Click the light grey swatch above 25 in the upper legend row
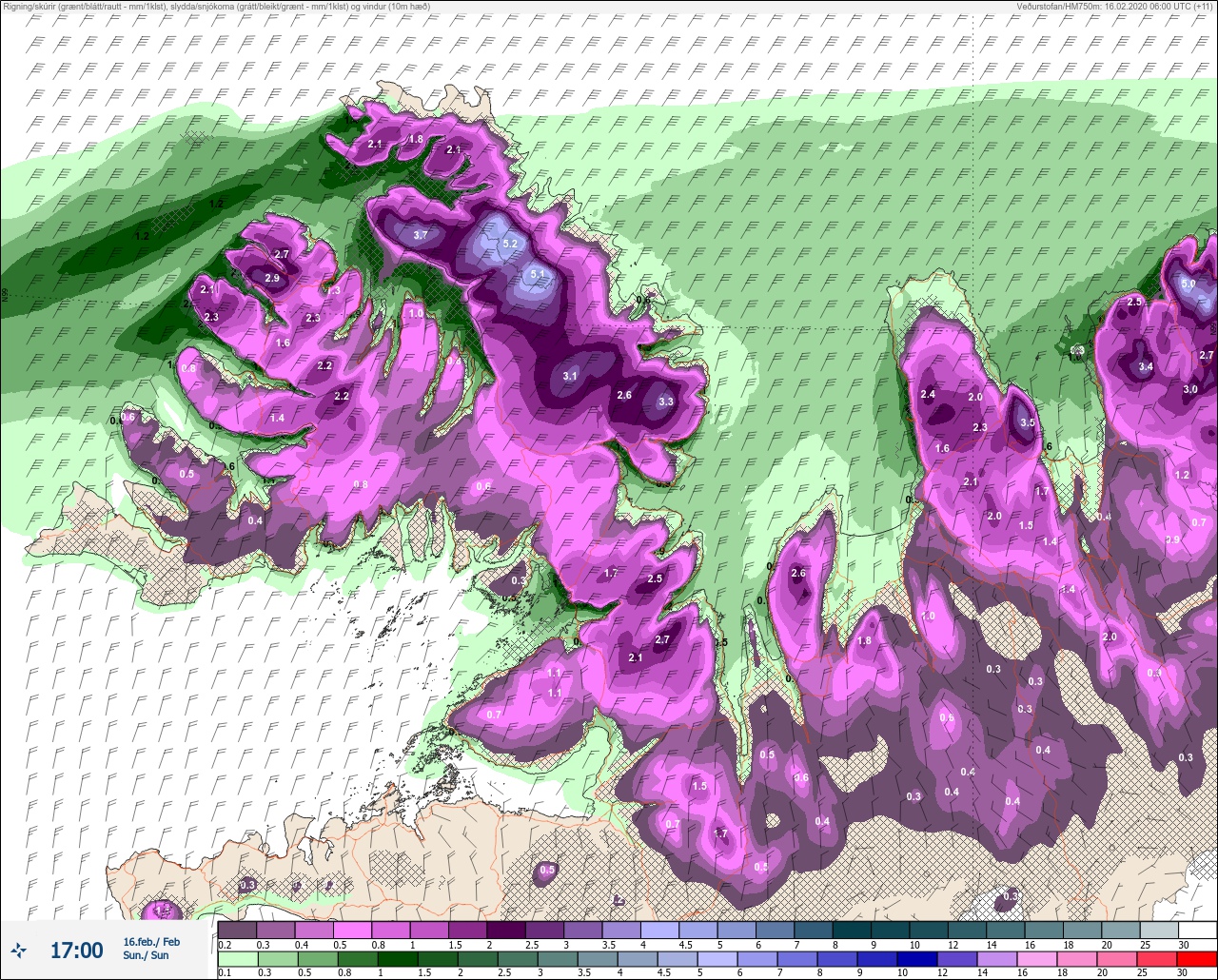Viewport: 1218px width, 980px height. 1159,930
